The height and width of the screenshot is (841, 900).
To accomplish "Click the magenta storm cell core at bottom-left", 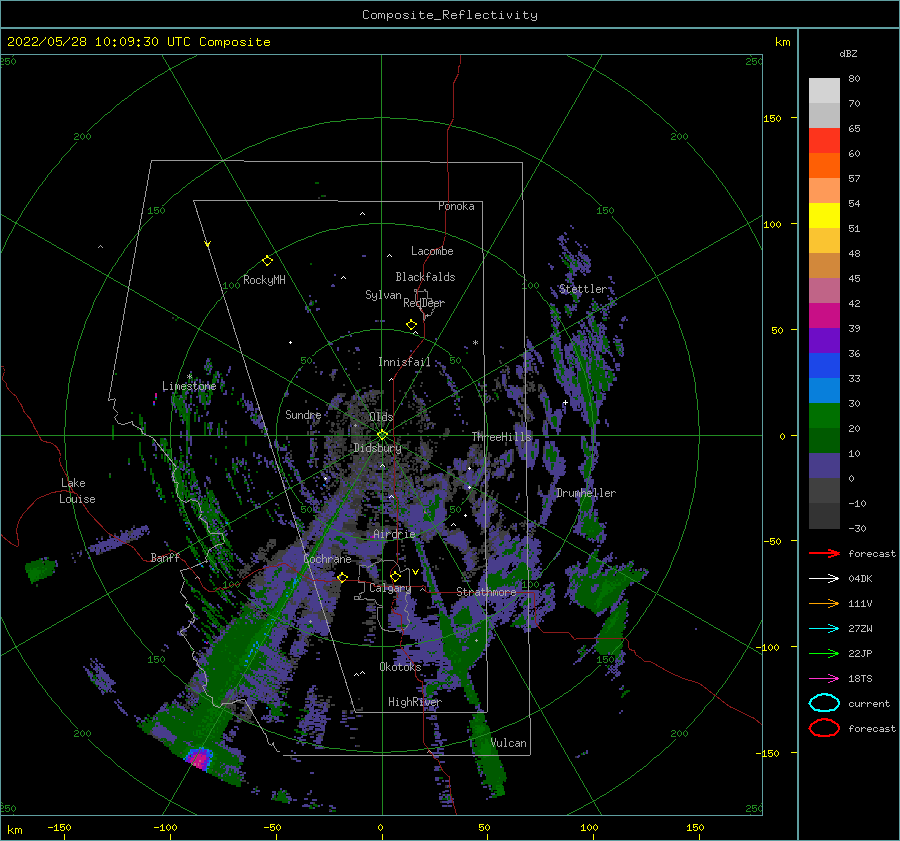I will click(199, 759).
